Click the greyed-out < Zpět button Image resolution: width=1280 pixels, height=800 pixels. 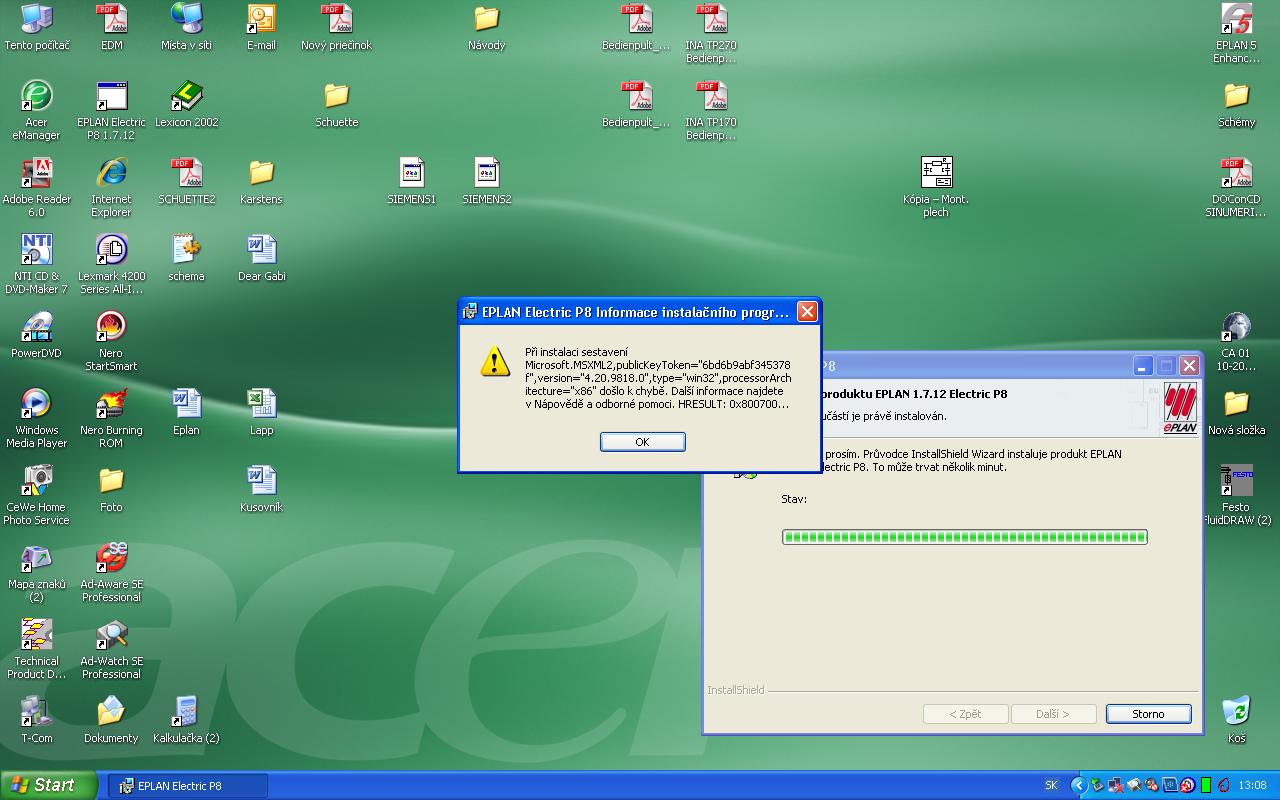[965, 714]
